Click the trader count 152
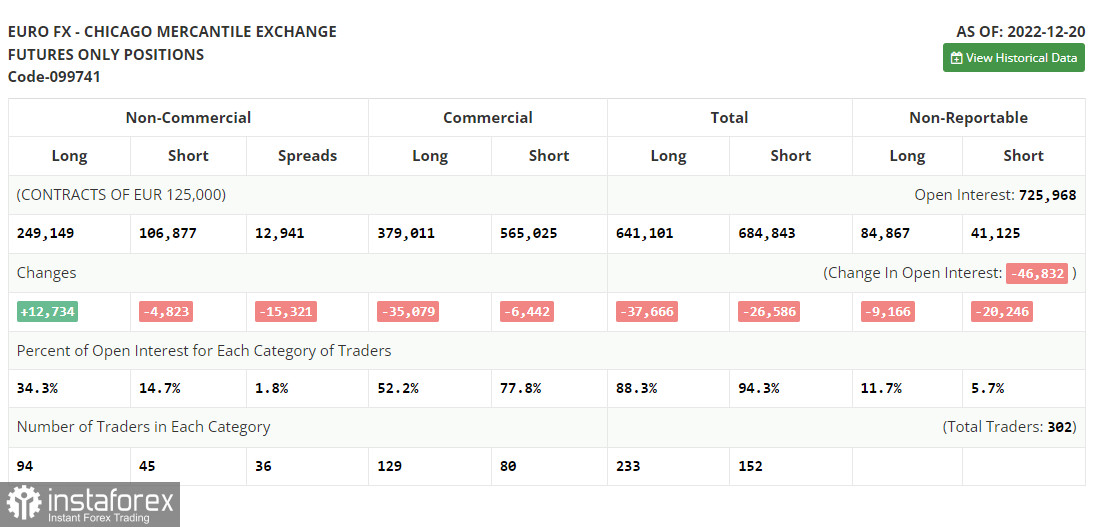Screen dimensions: 1094x527 (x=751, y=466)
